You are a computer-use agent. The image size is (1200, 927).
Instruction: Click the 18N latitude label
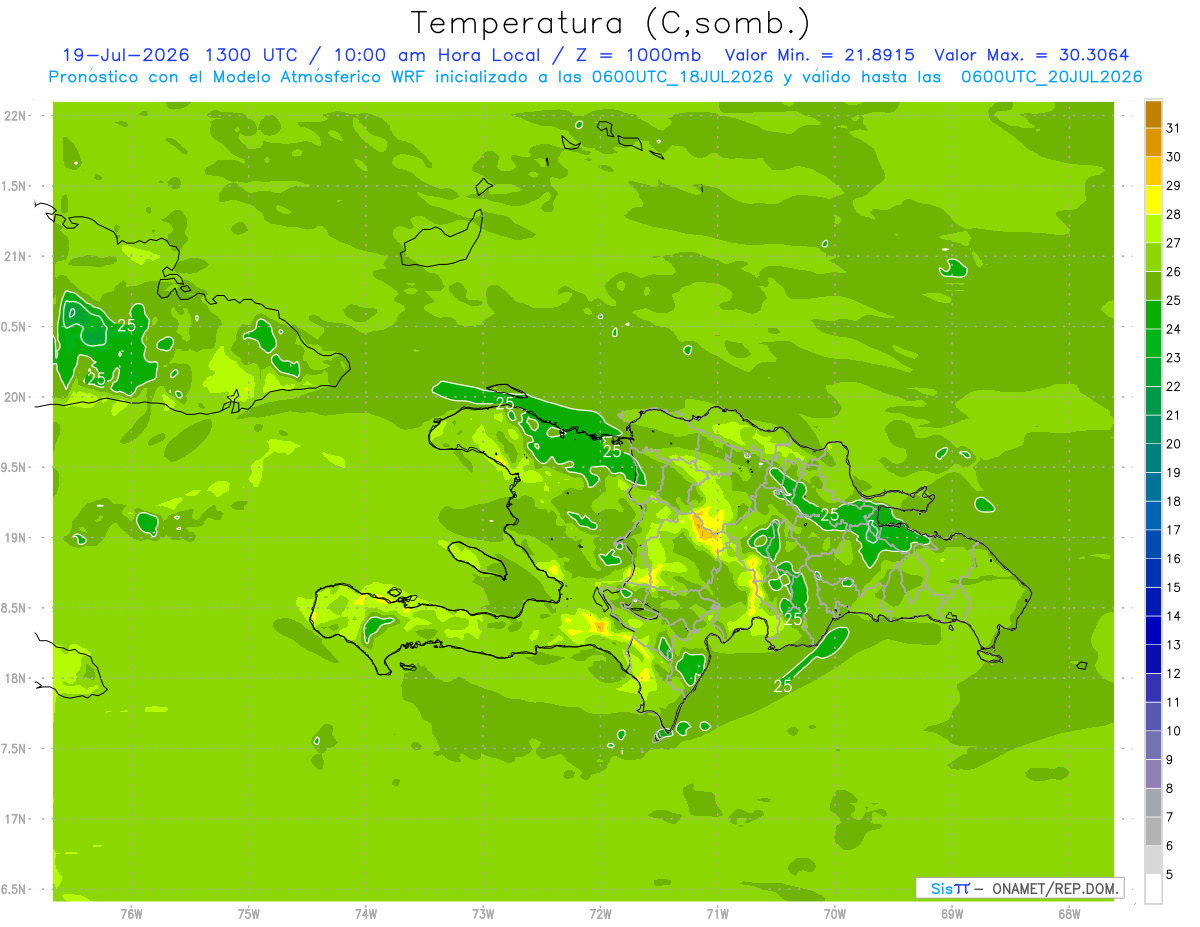(x=16, y=678)
